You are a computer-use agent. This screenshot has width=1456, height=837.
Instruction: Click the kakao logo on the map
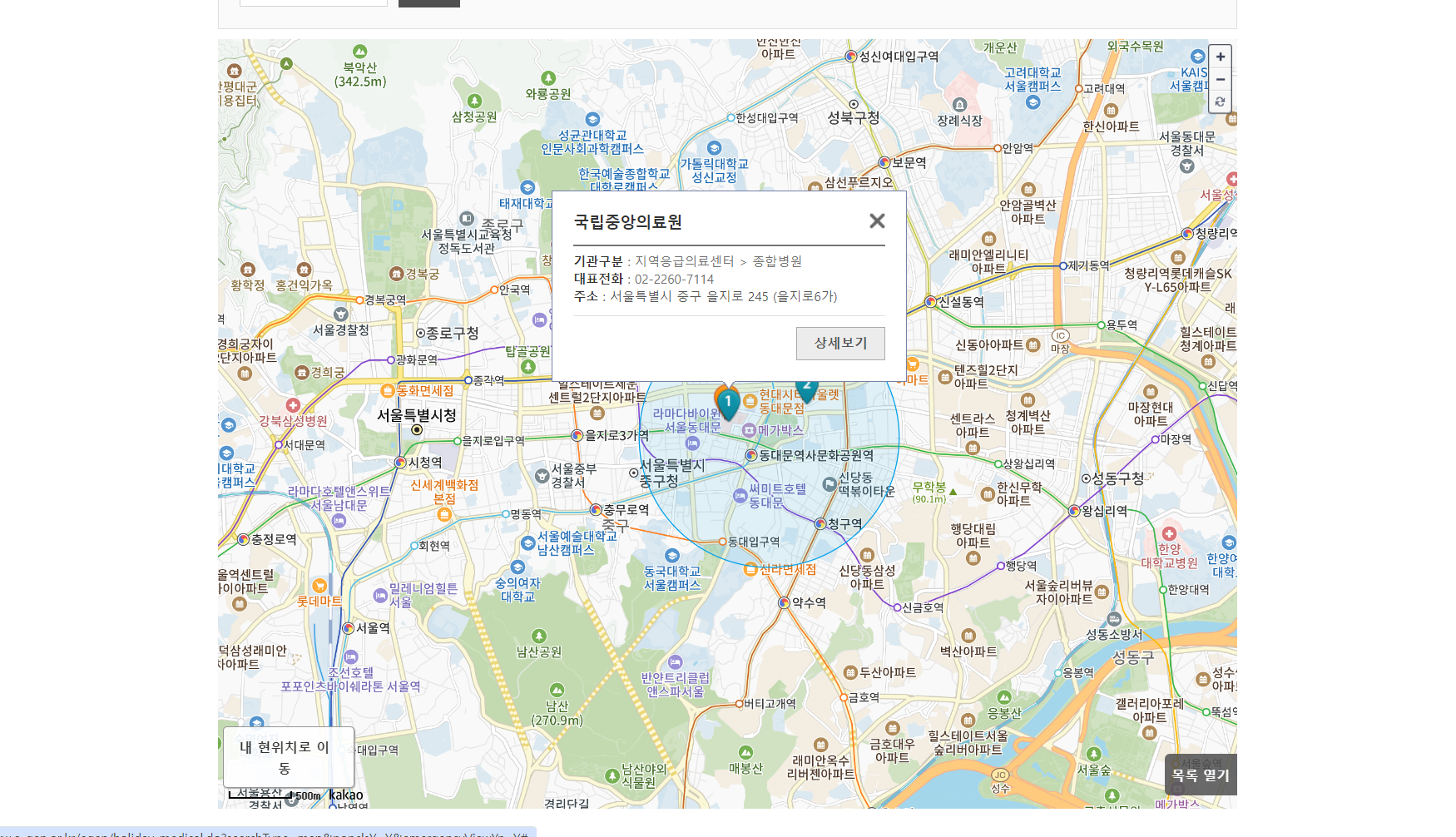(x=346, y=795)
